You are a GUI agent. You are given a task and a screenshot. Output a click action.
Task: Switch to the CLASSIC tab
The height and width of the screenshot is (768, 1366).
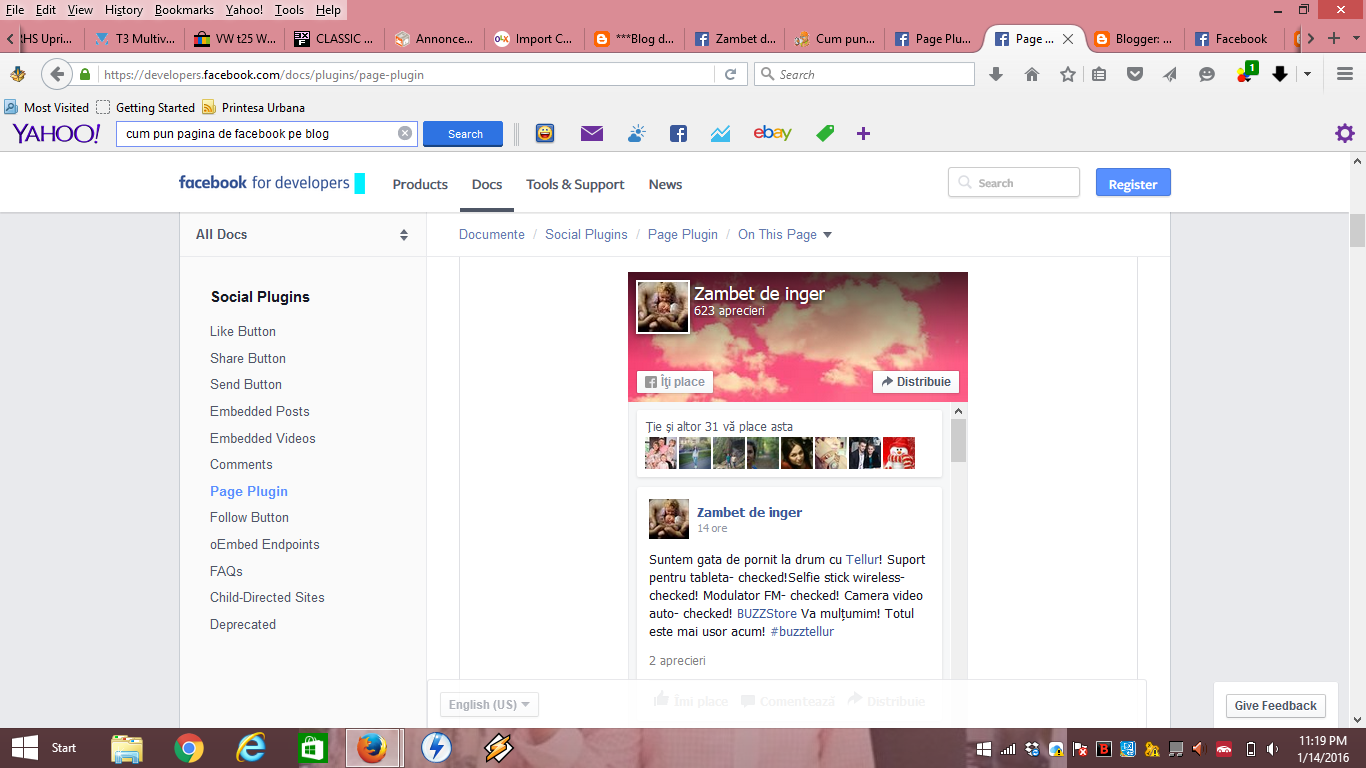pos(335,39)
